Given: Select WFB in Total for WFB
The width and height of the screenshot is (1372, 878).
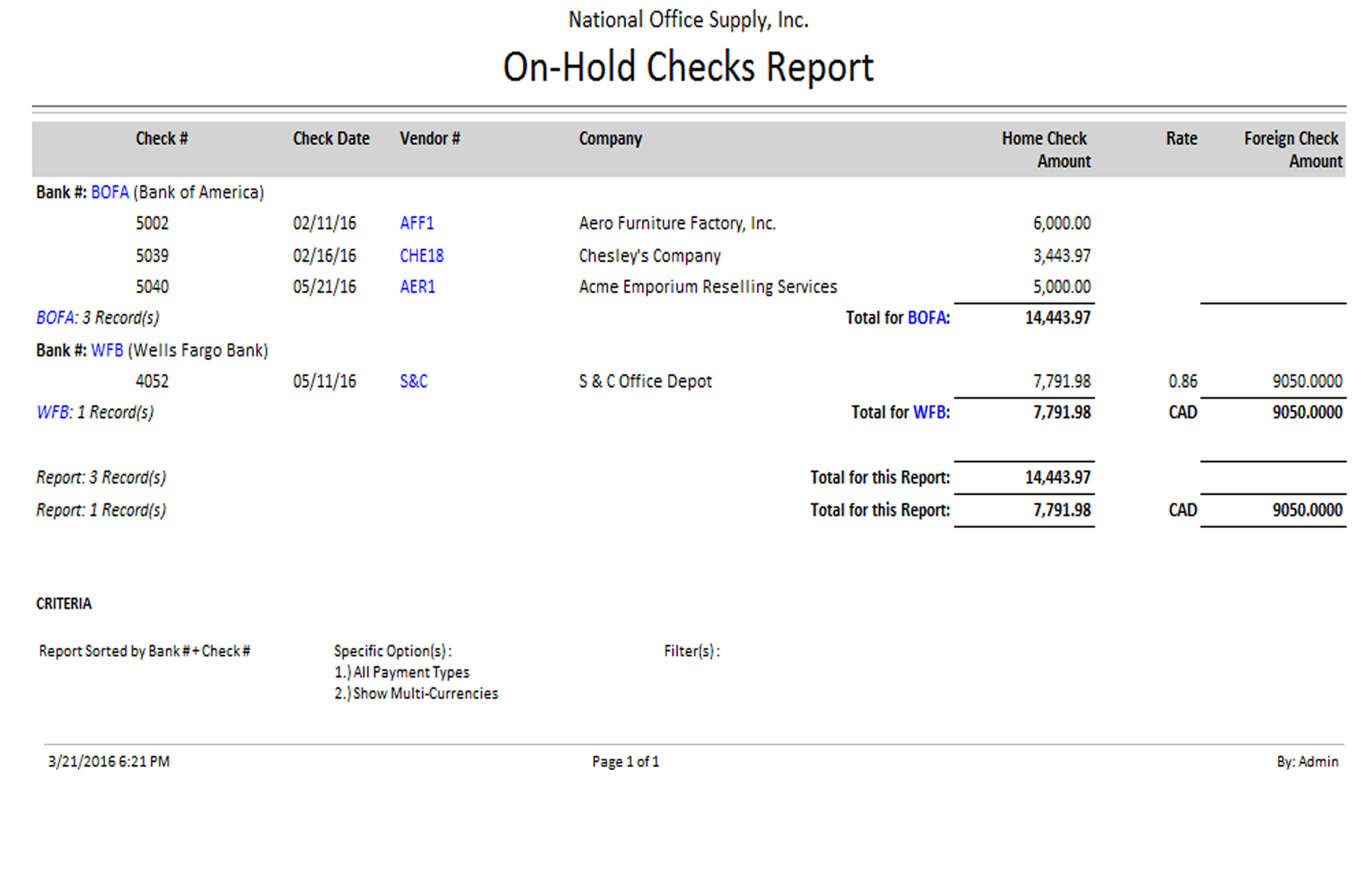Looking at the screenshot, I should pos(929,412).
